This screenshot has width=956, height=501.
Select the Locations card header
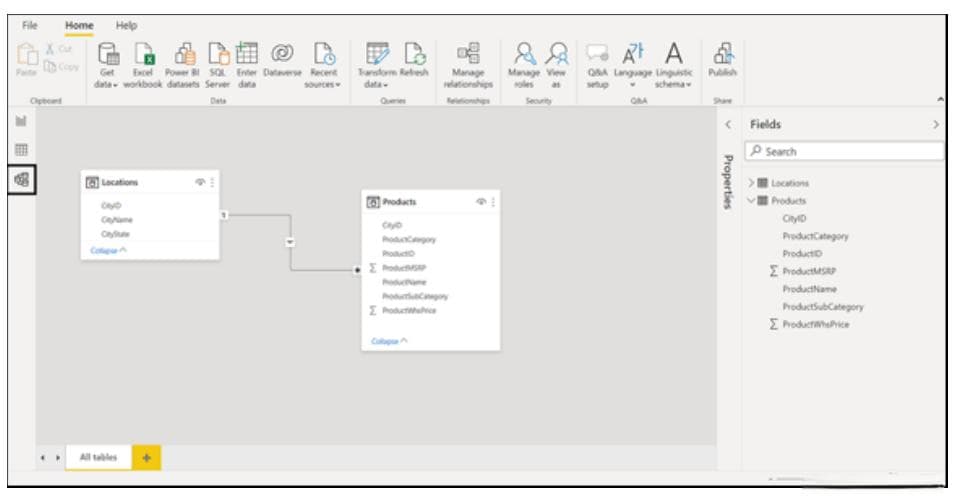[150, 182]
